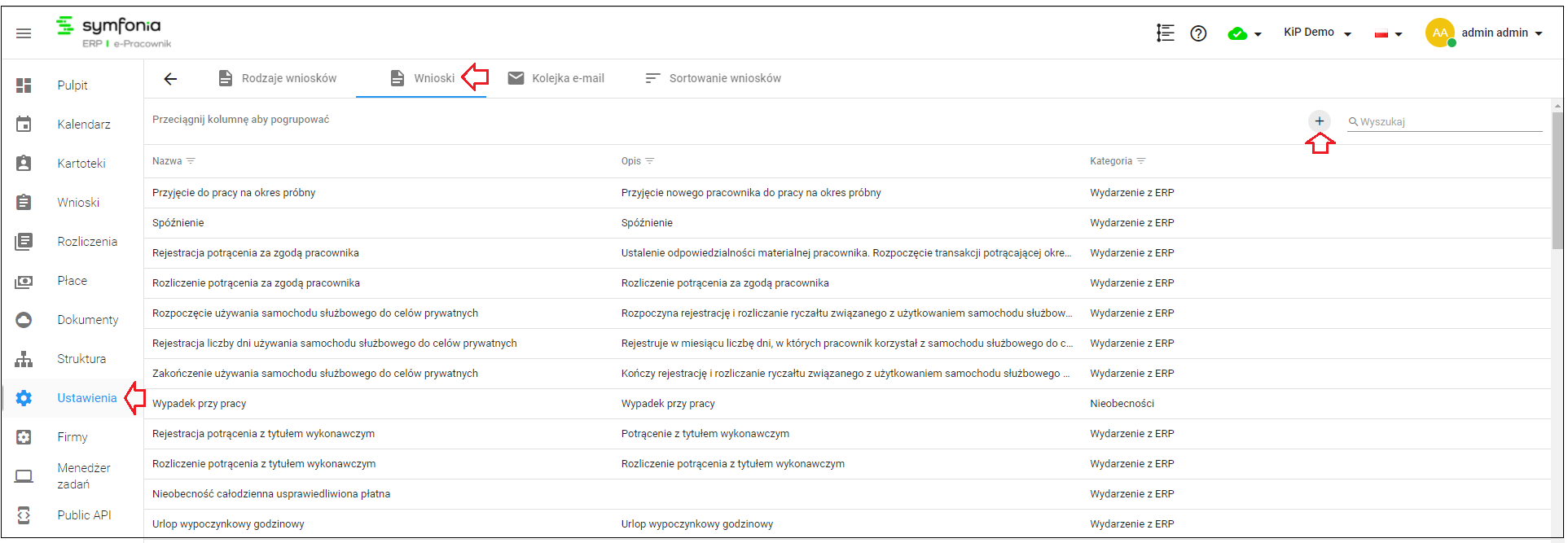Open Płace payroll section
Viewport: 1568px width, 543px height.
point(72,281)
